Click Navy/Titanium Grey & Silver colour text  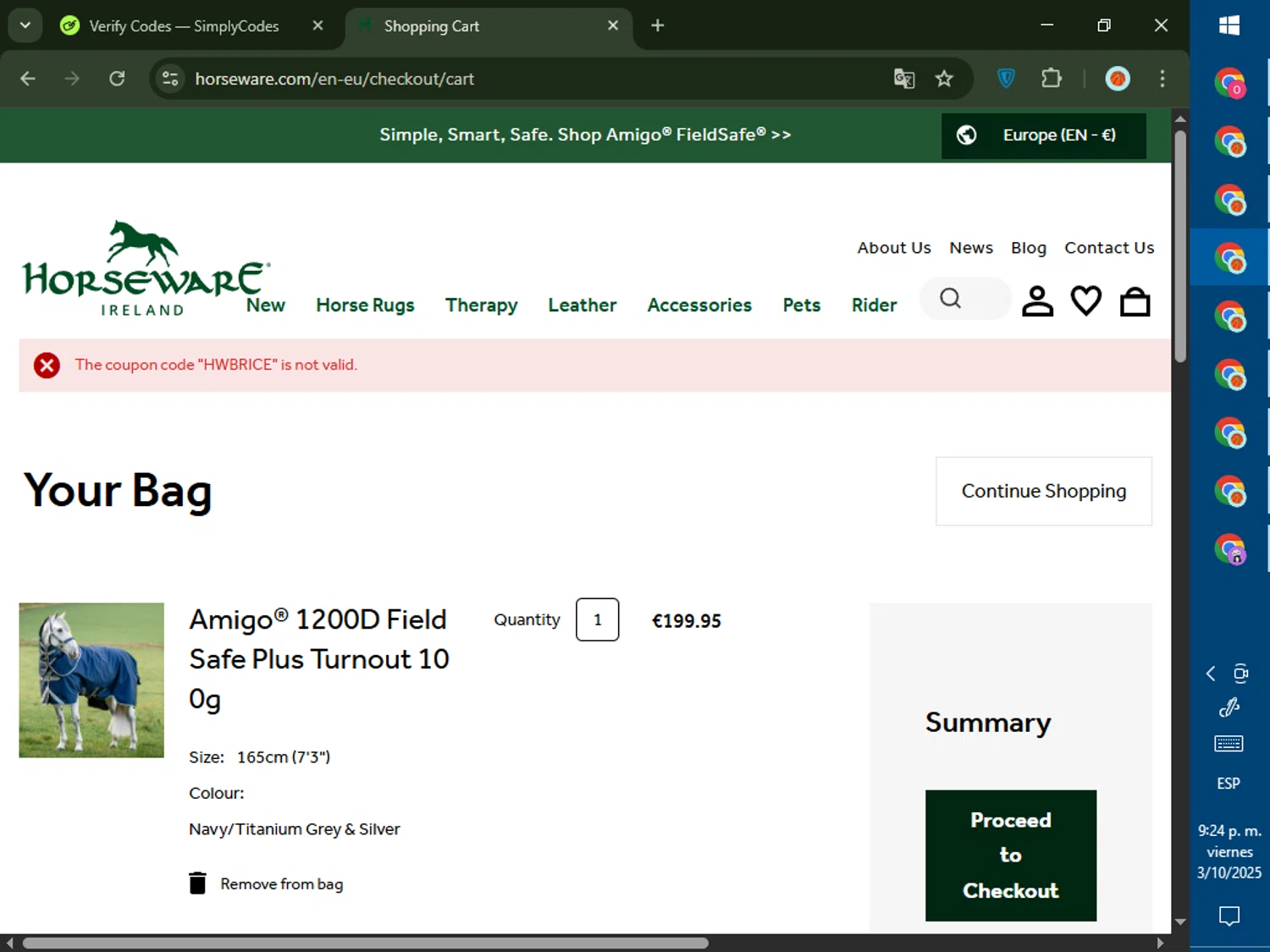pyautogui.click(x=295, y=829)
